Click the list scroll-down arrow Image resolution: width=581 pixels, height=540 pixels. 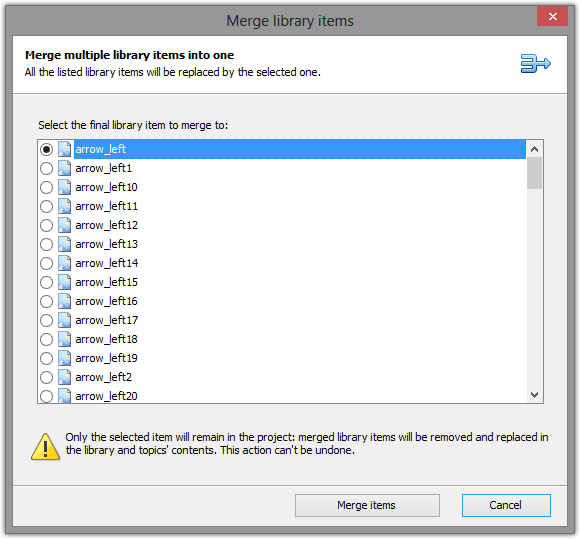coord(534,395)
